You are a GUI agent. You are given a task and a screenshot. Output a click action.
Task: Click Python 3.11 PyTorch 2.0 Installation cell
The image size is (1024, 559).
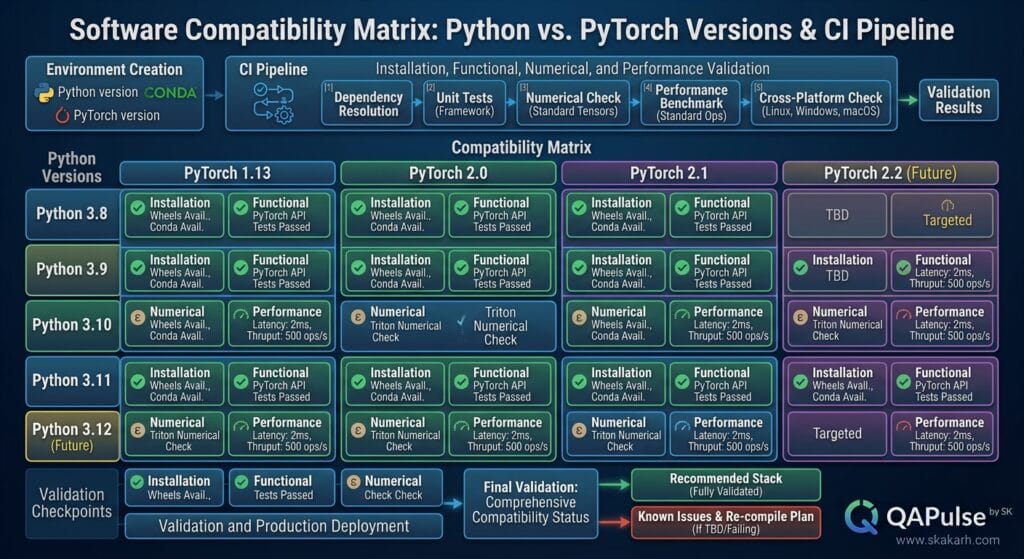pyautogui.click(x=395, y=383)
